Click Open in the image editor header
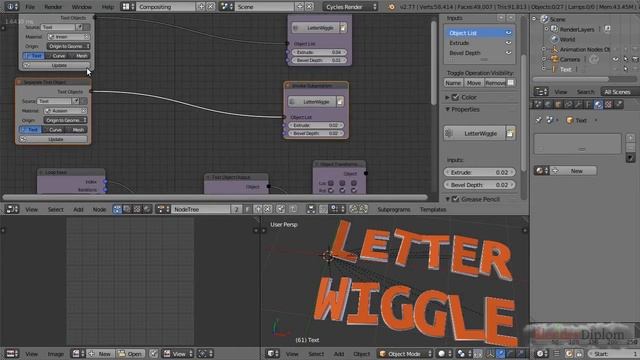 click(x=130, y=353)
